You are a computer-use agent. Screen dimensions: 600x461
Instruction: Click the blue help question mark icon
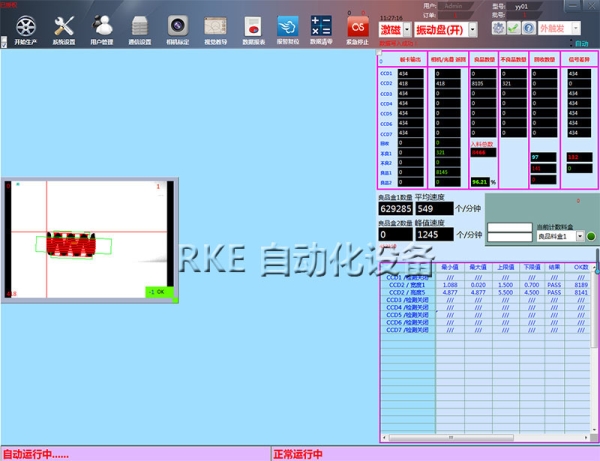(527, 29)
